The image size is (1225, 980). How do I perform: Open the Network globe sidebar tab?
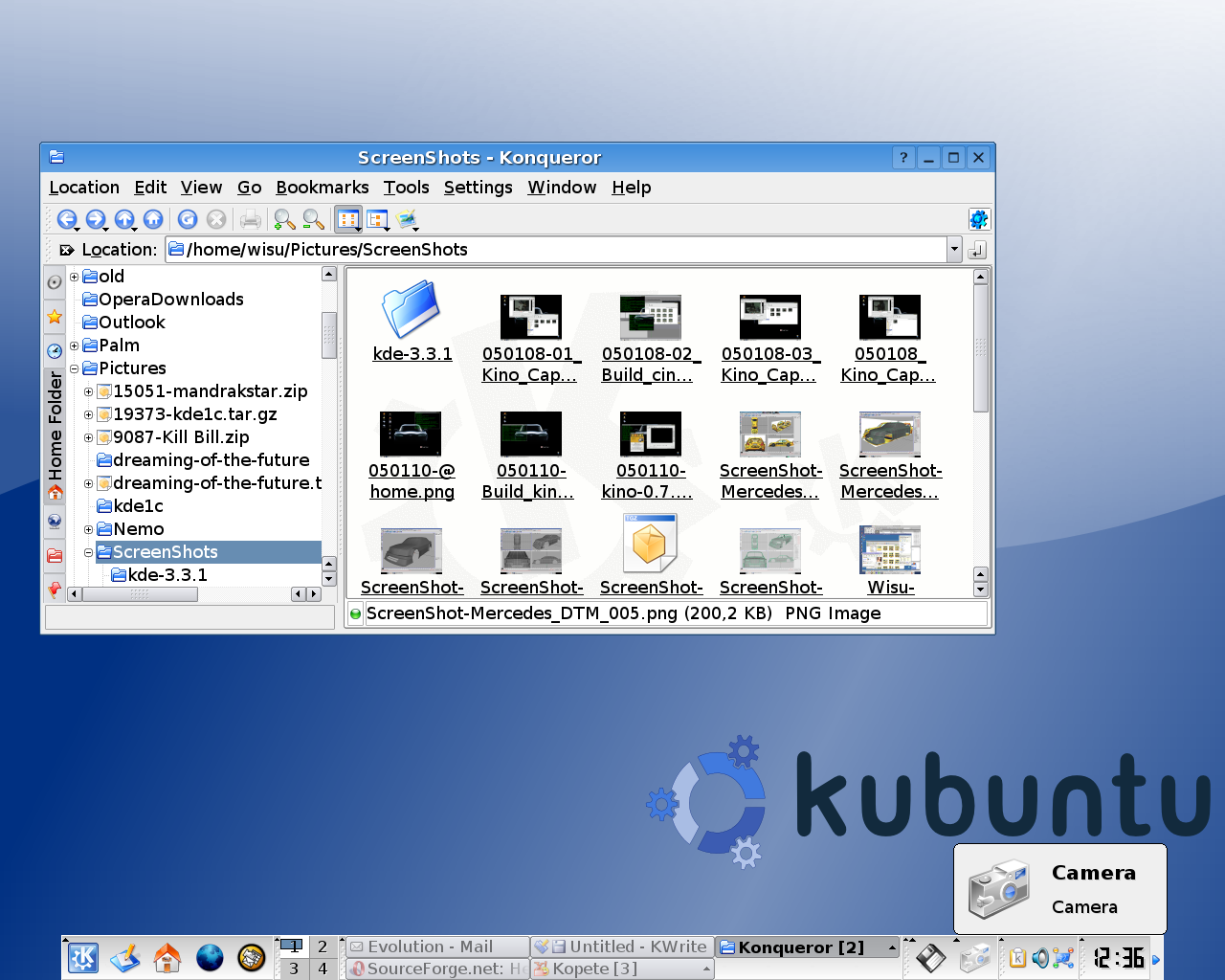(x=55, y=523)
